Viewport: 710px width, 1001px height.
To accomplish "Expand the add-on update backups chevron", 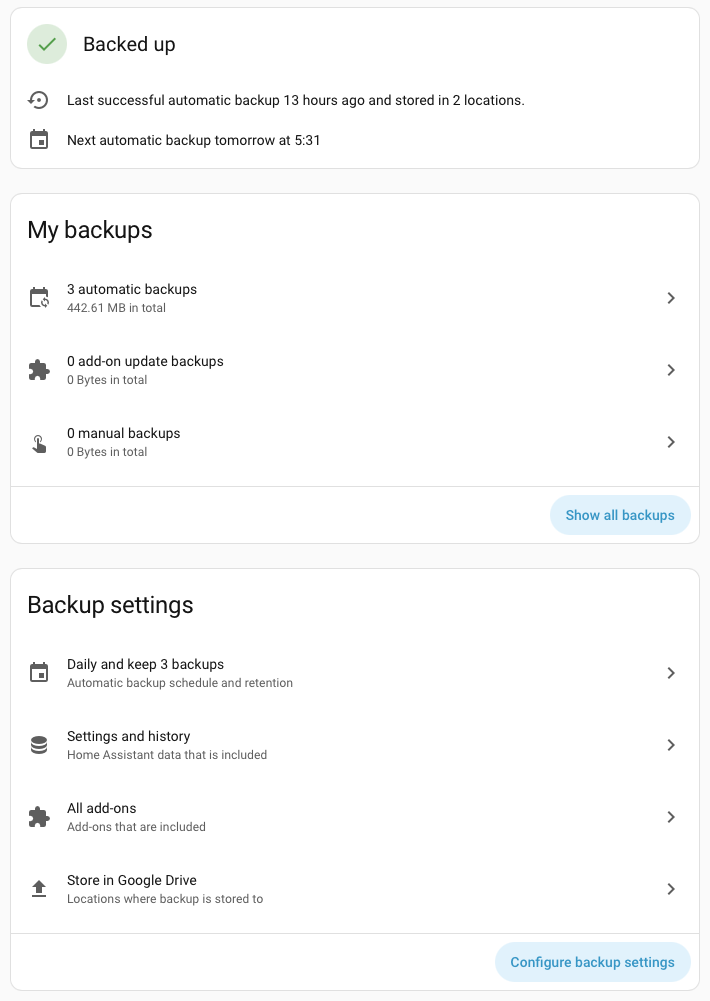I will pos(671,370).
